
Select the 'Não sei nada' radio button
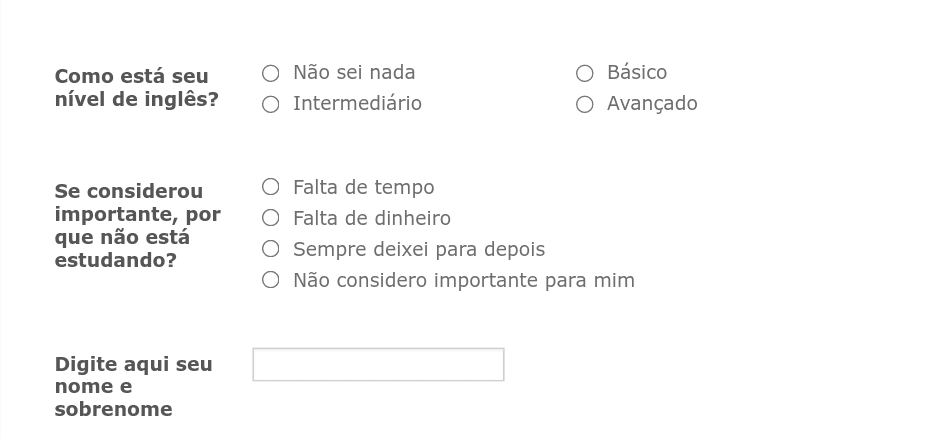(270, 73)
